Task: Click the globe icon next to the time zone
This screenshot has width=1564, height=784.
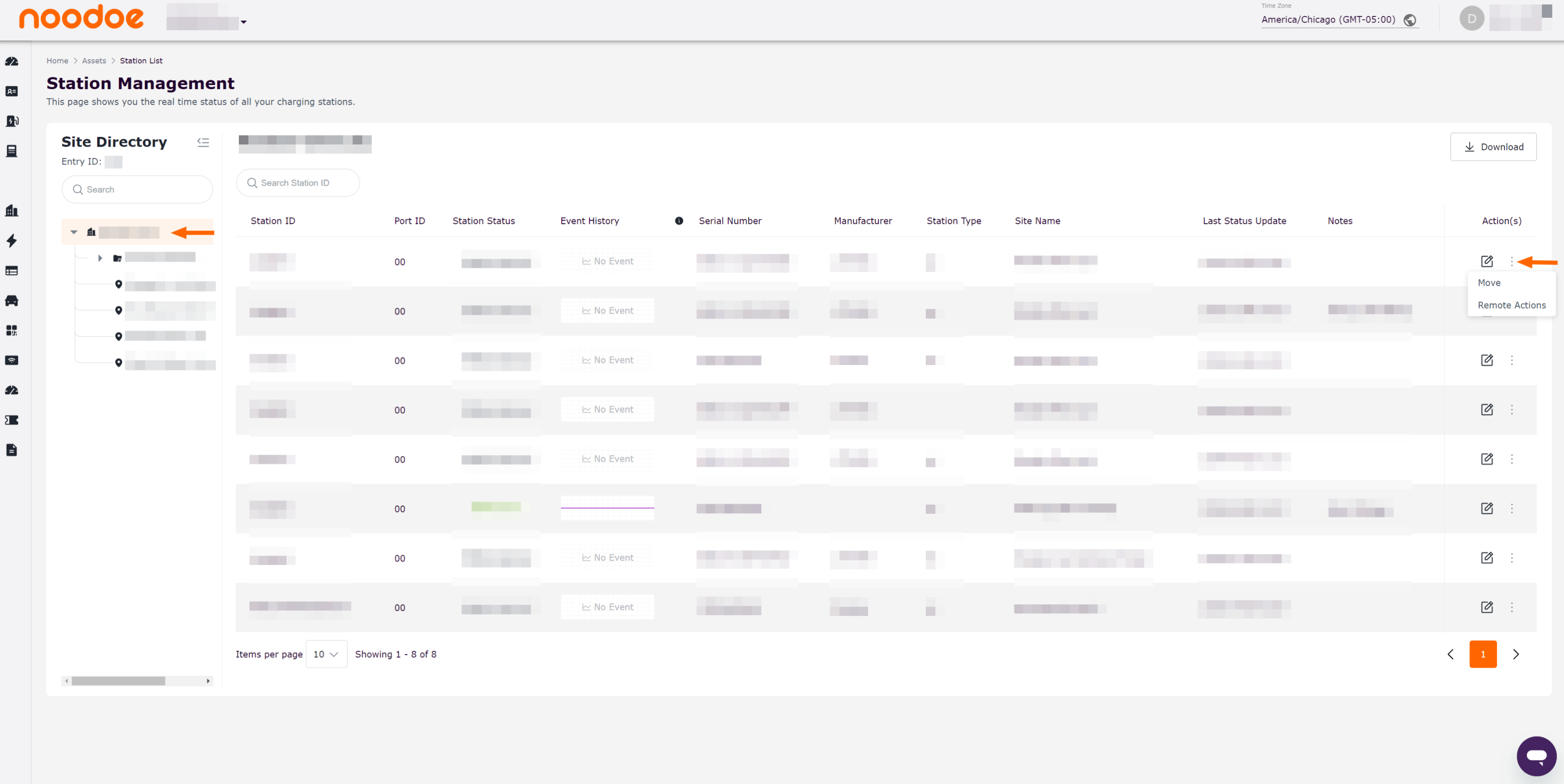Action: point(1410,20)
